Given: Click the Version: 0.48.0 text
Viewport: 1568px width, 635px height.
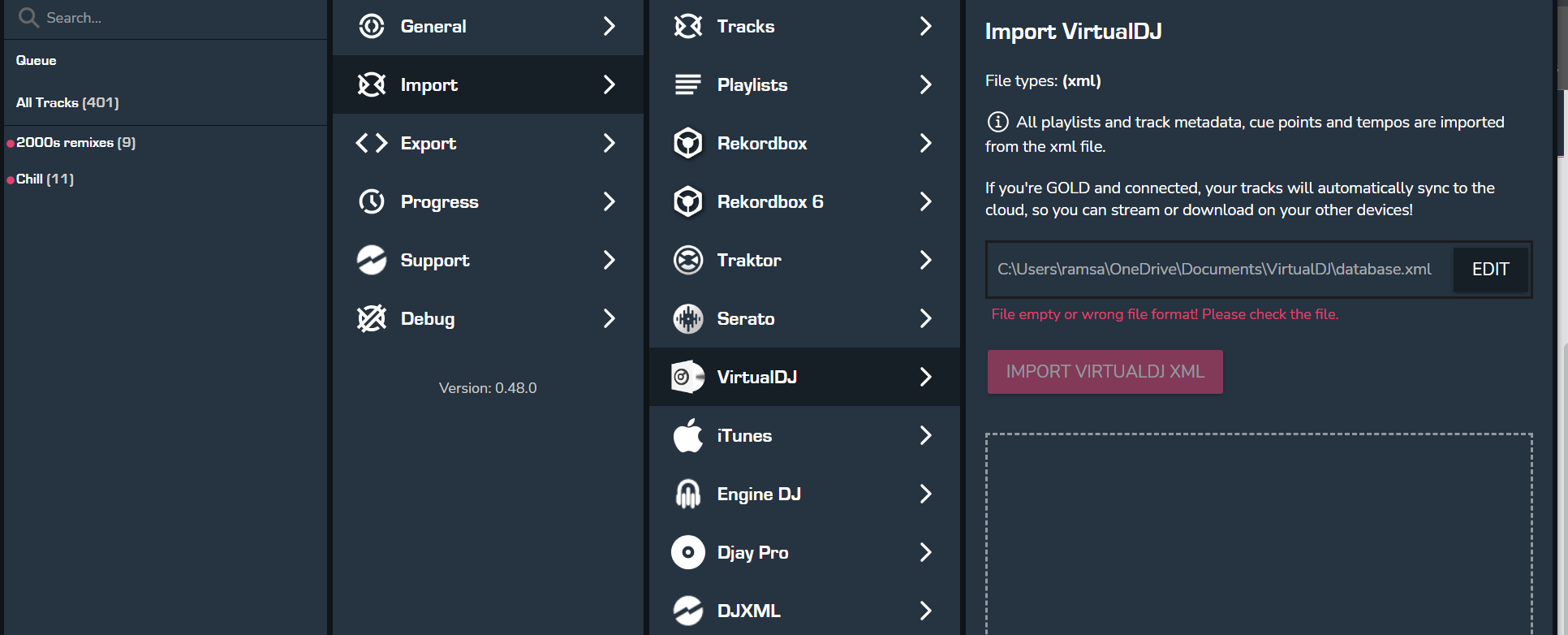Looking at the screenshot, I should [488, 388].
